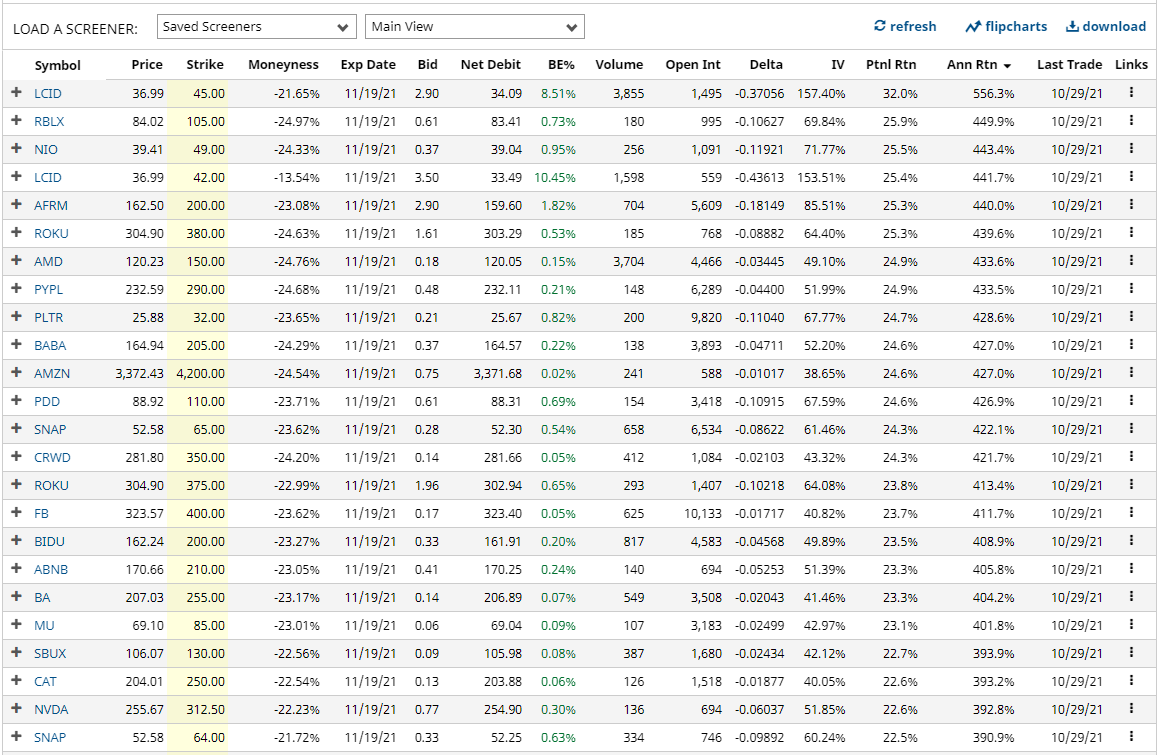Reverse the Ann Rtn column sort
This screenshot has width=1158, height=755.
click(979, 64)
